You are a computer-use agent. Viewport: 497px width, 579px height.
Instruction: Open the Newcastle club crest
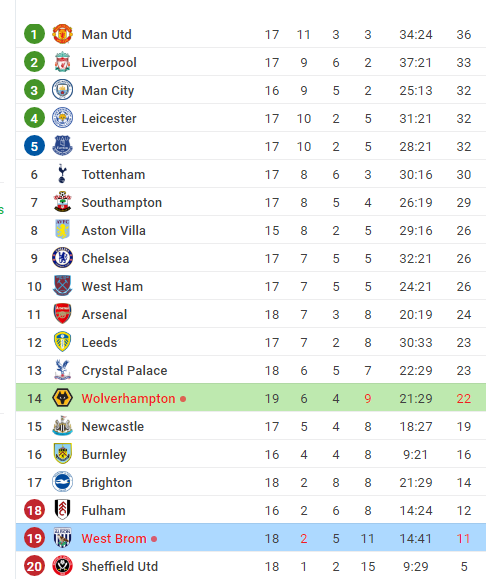tap(62, 426)
